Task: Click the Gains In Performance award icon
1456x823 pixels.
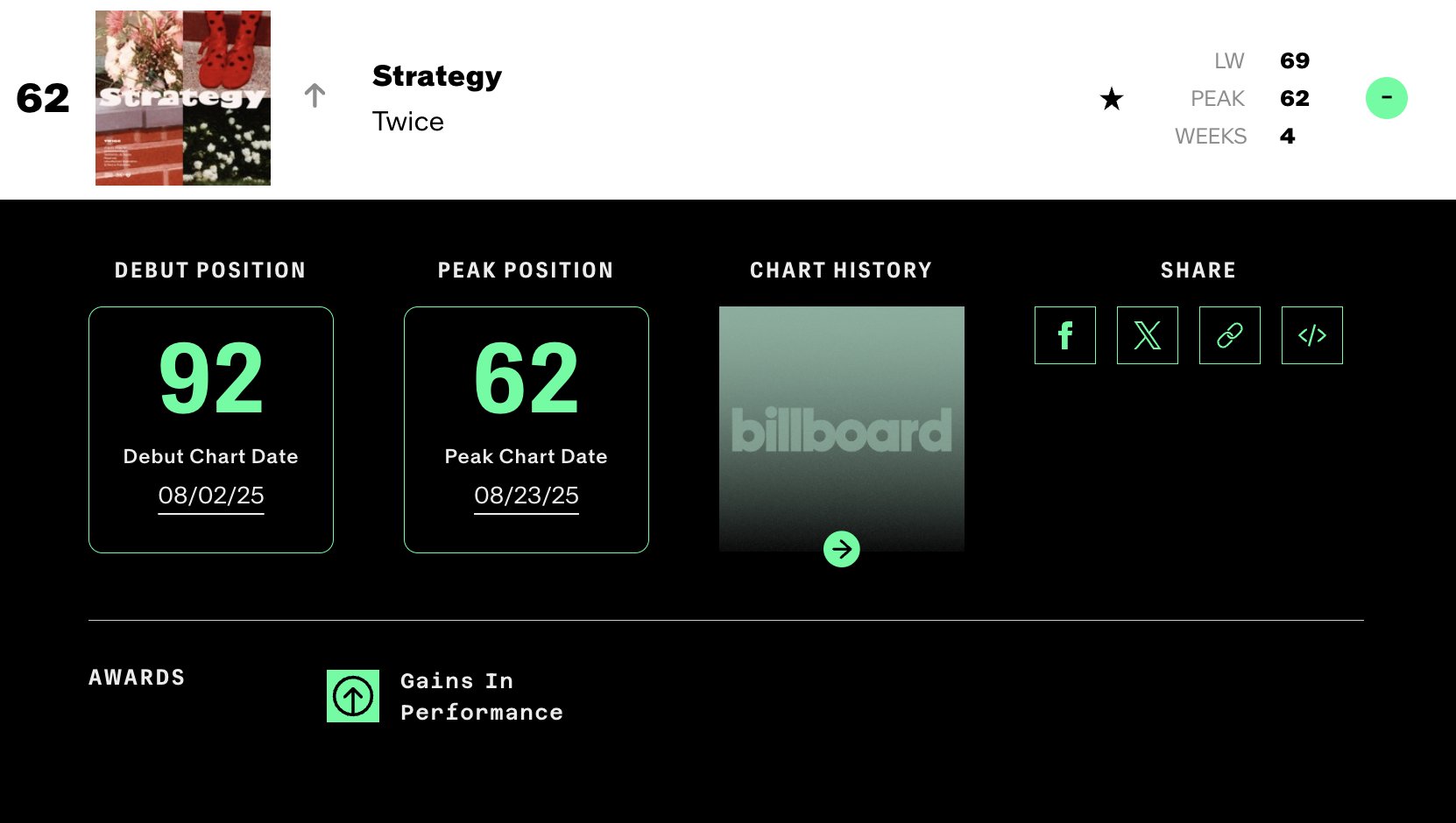Action: [353, 696]
